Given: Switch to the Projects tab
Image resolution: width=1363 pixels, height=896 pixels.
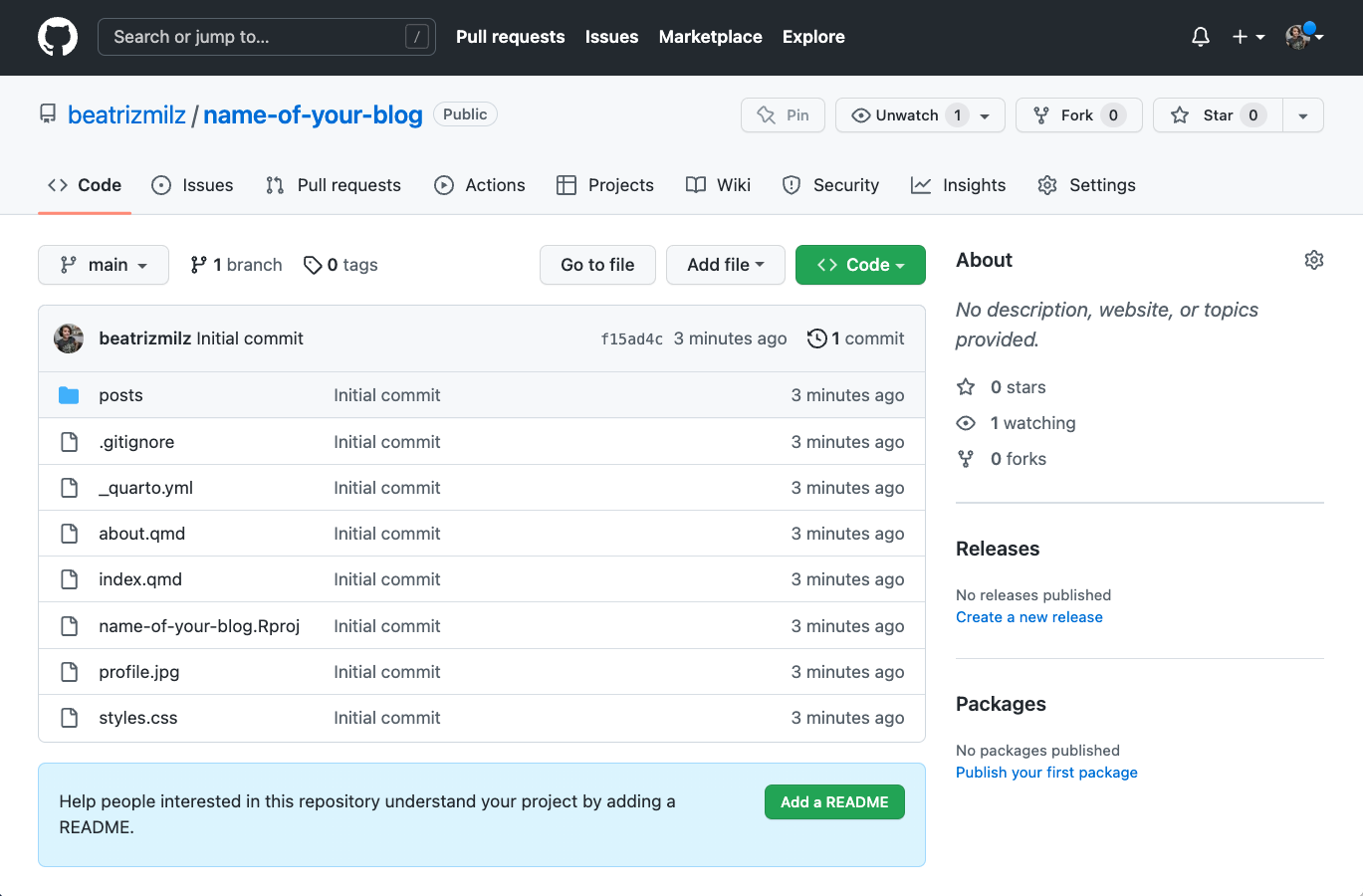Looking at the screenshot, I should click(605, 185).
